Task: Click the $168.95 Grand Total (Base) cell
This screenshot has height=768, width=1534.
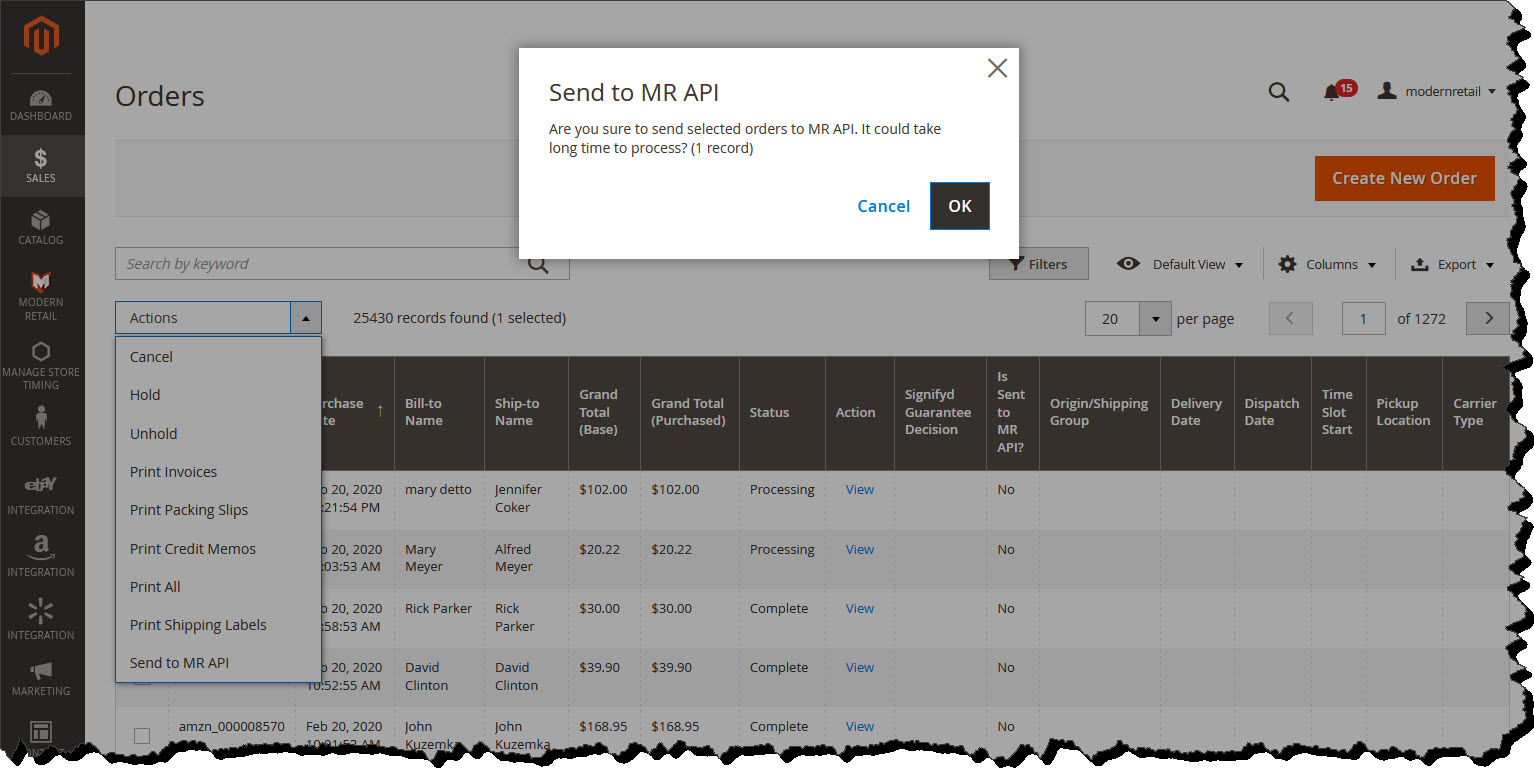Action: (x=604, y=726)
